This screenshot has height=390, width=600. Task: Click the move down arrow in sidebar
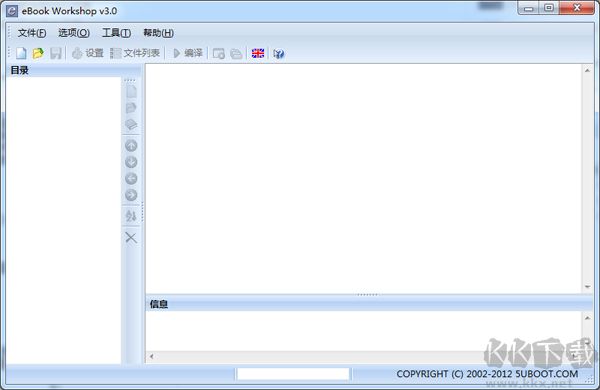click(x=131, y=162)
